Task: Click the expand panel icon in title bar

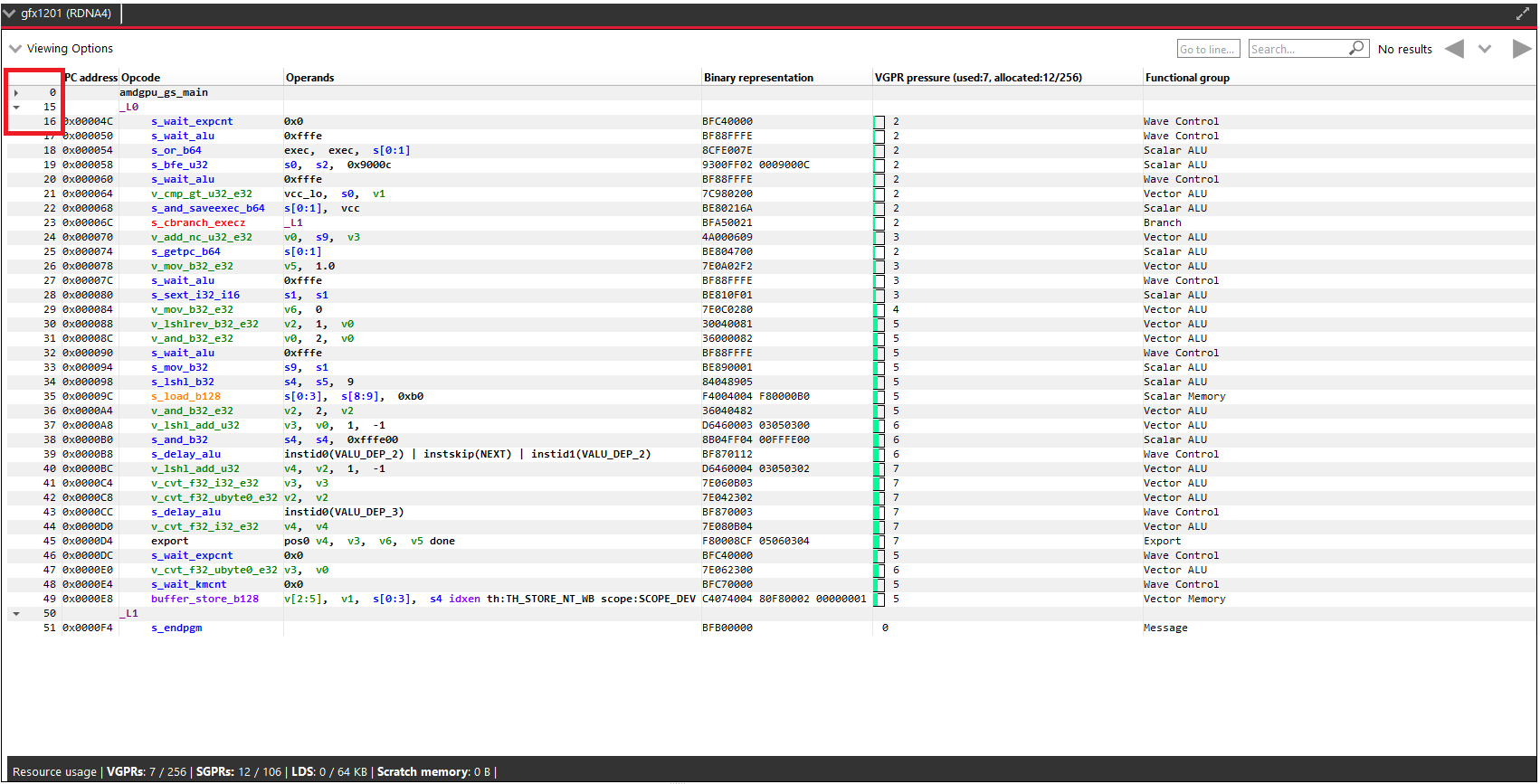Action: pyautogui.click(x=1523, y=14)
